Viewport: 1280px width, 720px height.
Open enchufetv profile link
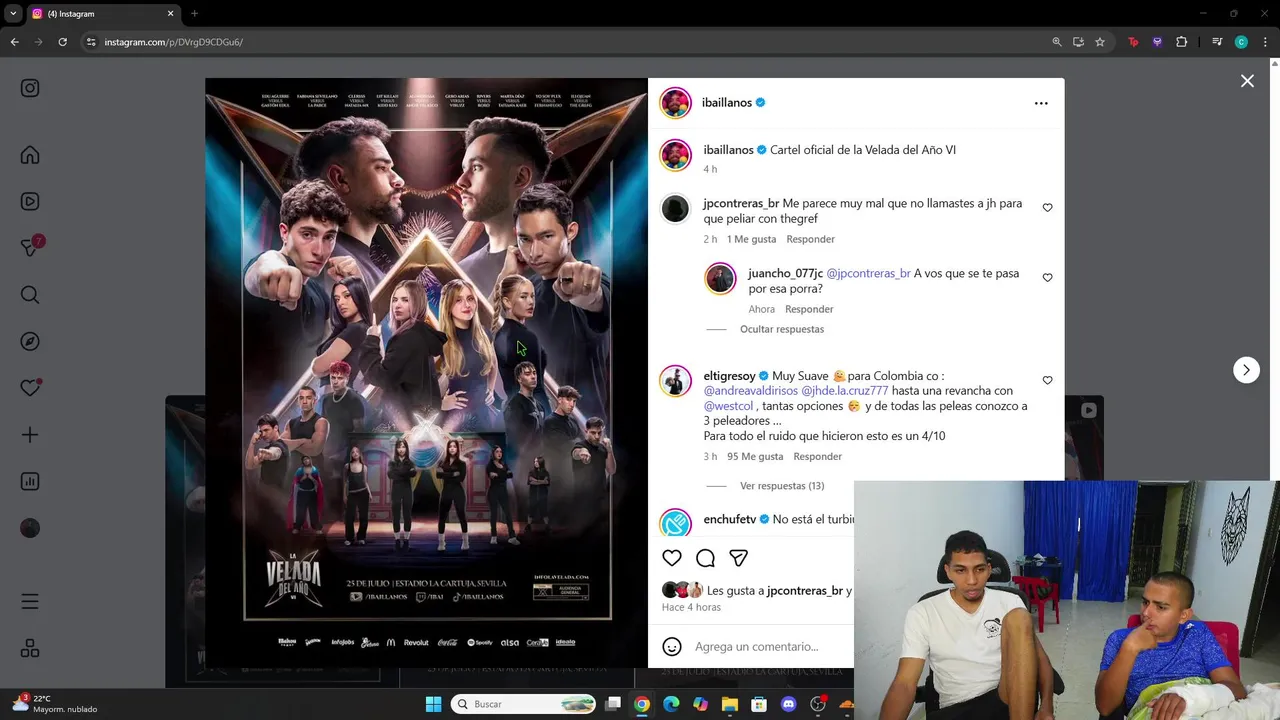[730, 519]
